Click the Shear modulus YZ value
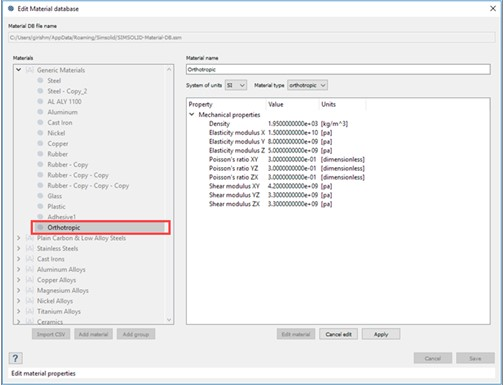 pos(293,195)
